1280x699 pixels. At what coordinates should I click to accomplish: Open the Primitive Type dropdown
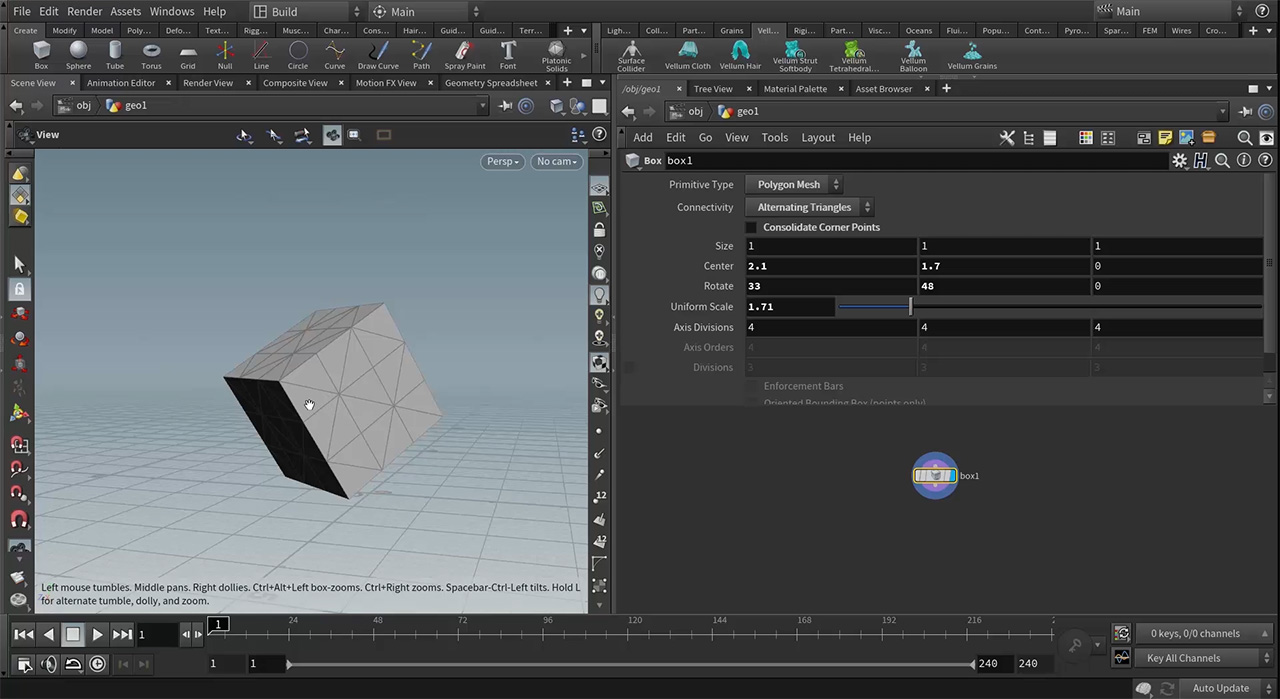pyautogui.click(x=794, y=184)
